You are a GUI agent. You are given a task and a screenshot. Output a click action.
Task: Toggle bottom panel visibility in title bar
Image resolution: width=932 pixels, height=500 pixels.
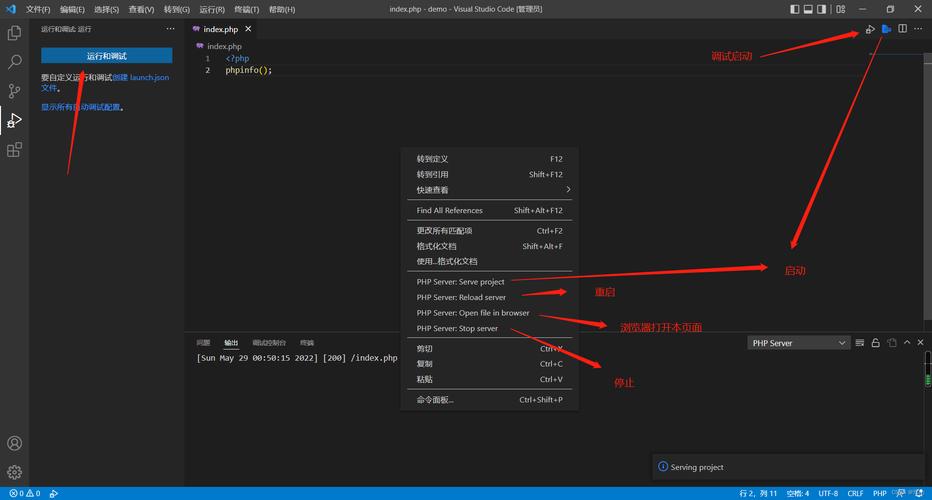pos(808,9)
